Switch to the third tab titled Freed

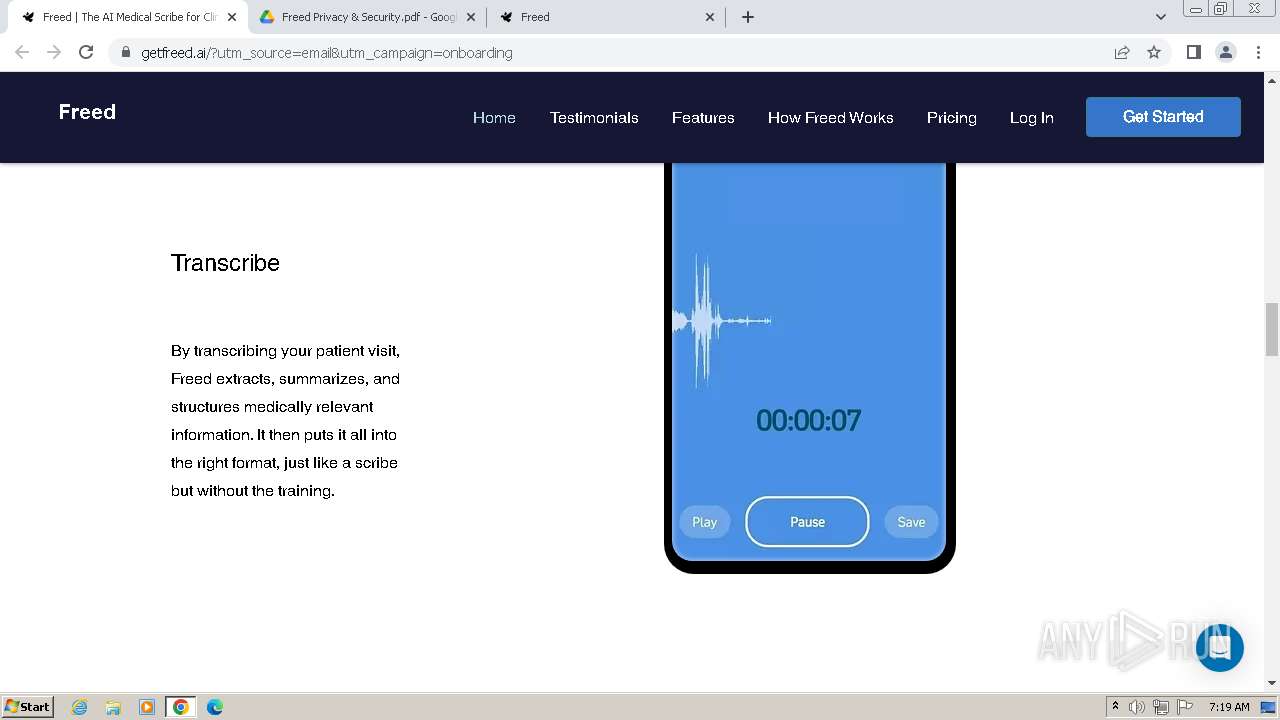[607, 17]
